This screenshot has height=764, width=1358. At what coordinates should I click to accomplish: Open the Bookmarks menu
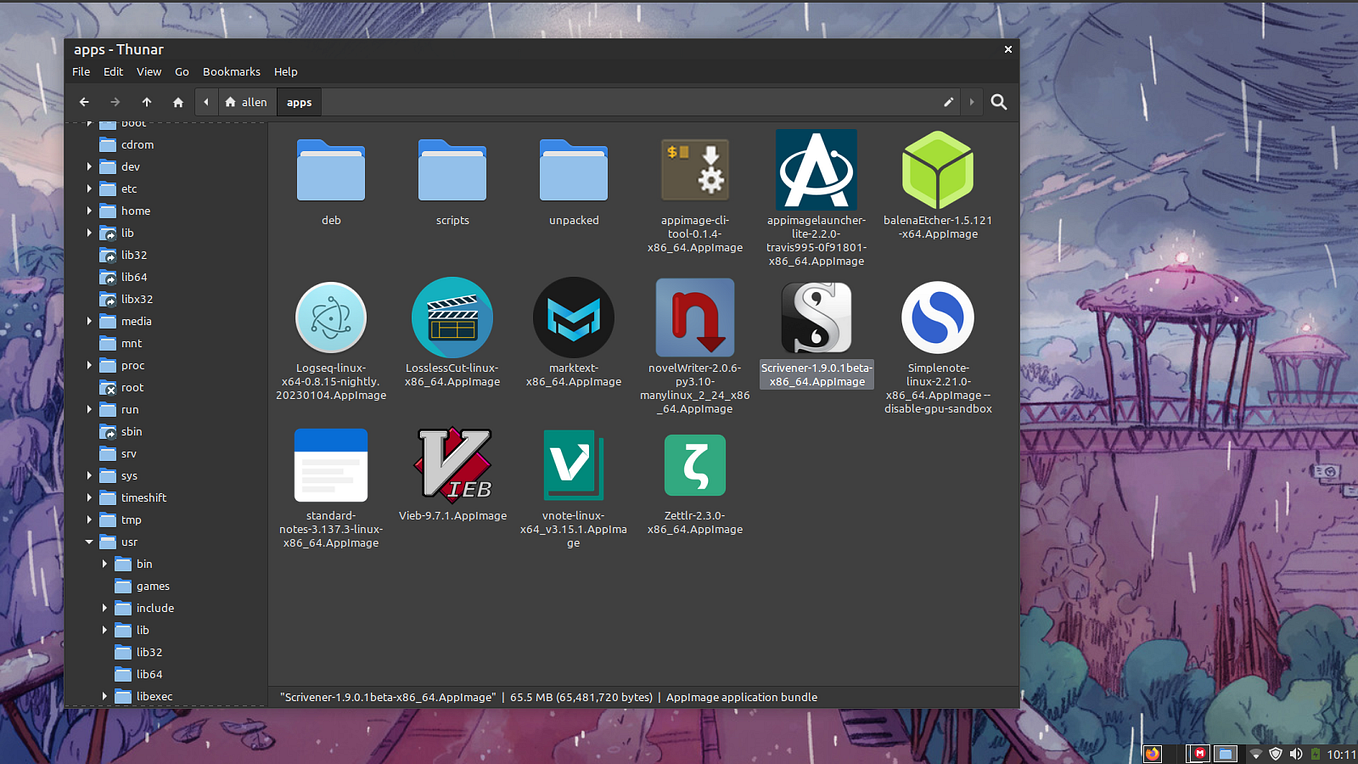pyautogui.click(x=231, y=71)
